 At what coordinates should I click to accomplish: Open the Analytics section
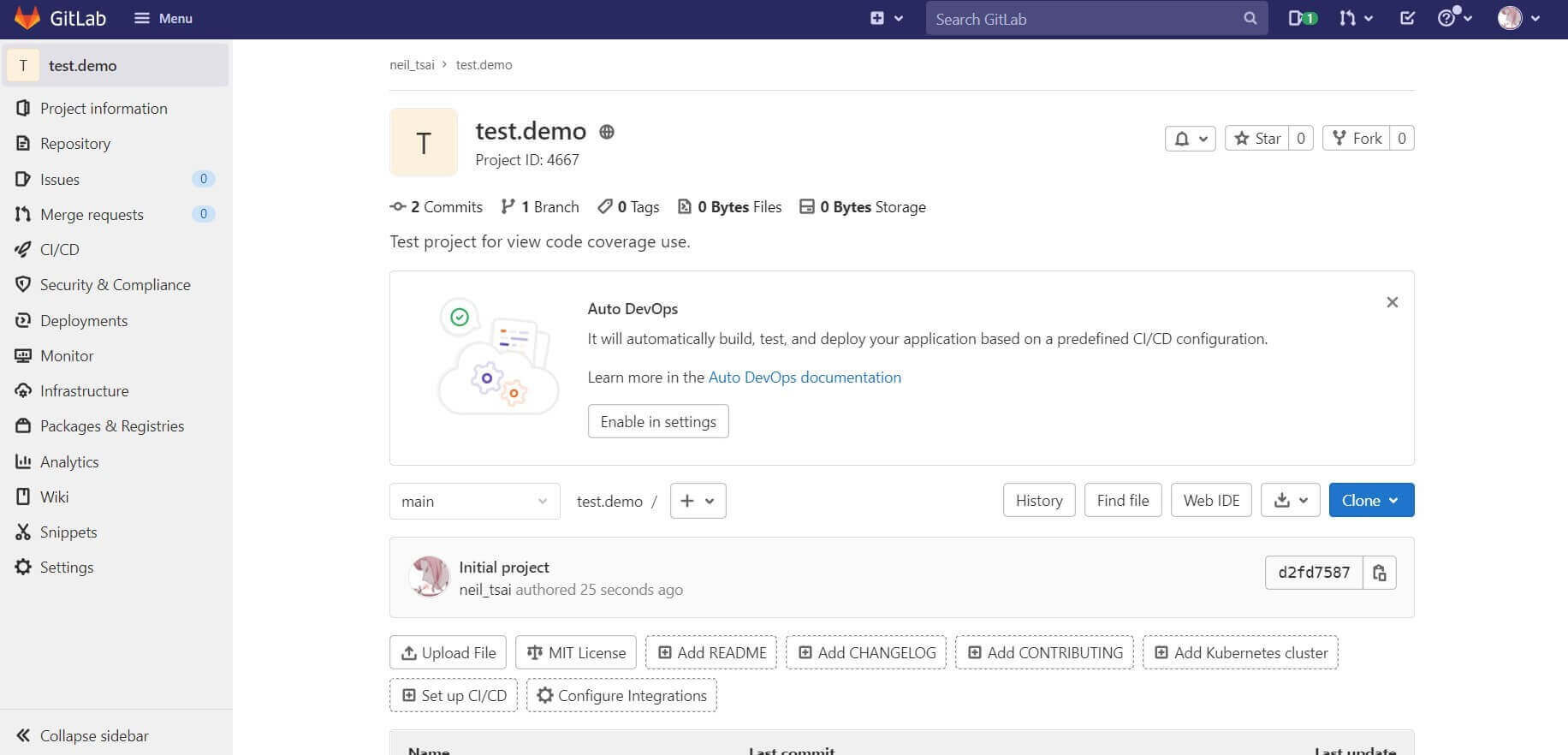116,461
